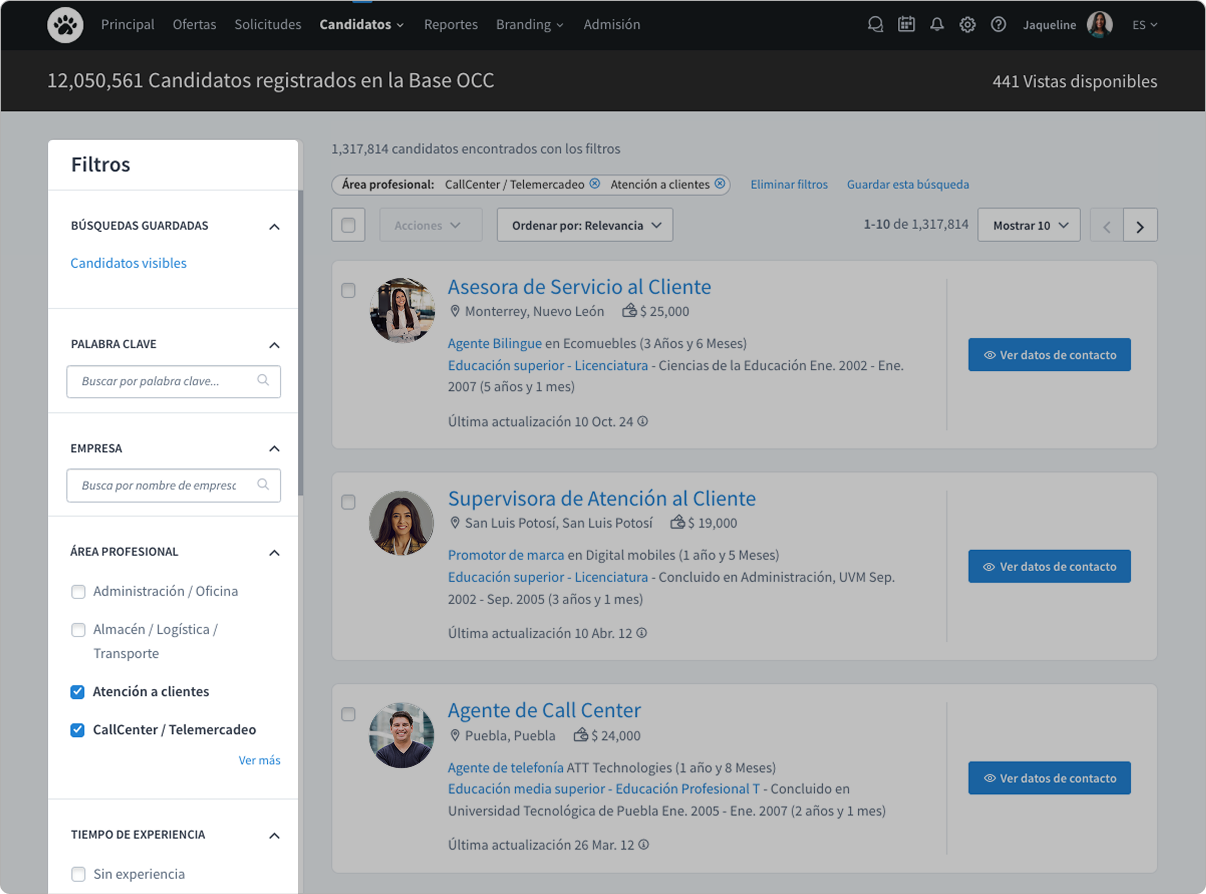Click the OCC paw logo icon
1206x894 pixels.
click(x=65, y=25)
